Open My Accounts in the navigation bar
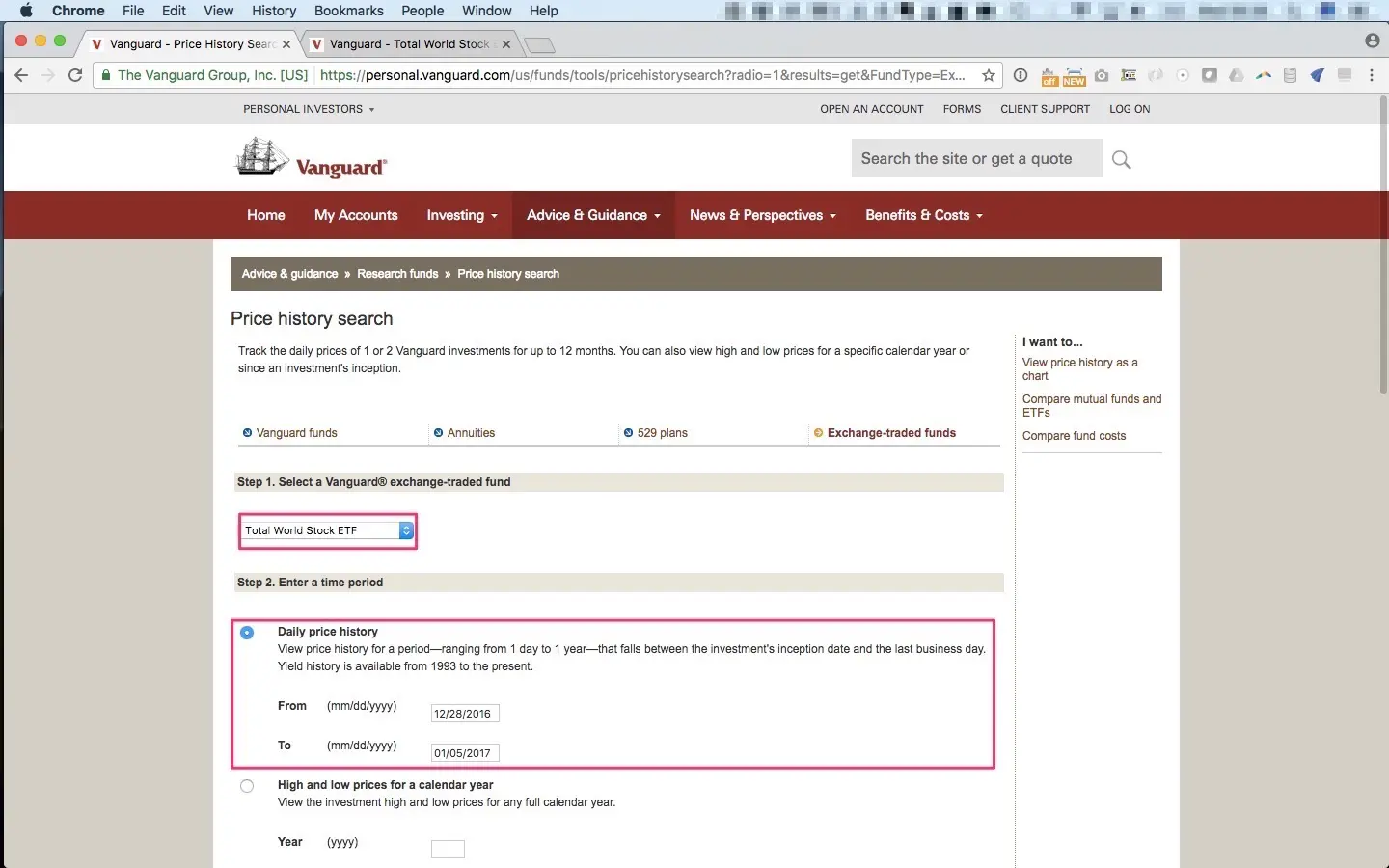This screenshot has height=868, width=1389. tap(356, 215)
